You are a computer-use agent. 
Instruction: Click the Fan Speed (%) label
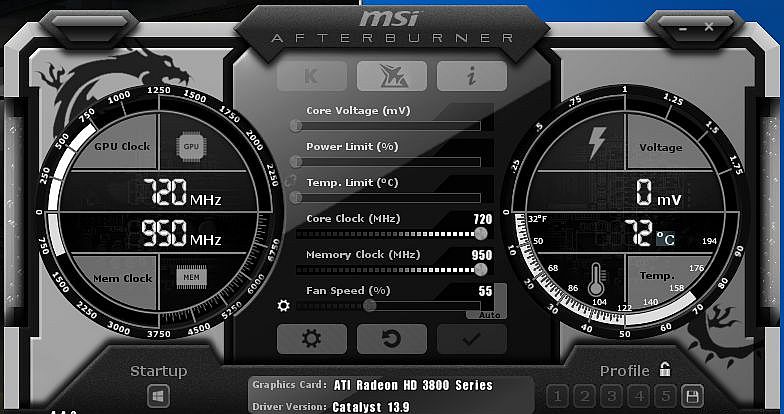point(348,290)
